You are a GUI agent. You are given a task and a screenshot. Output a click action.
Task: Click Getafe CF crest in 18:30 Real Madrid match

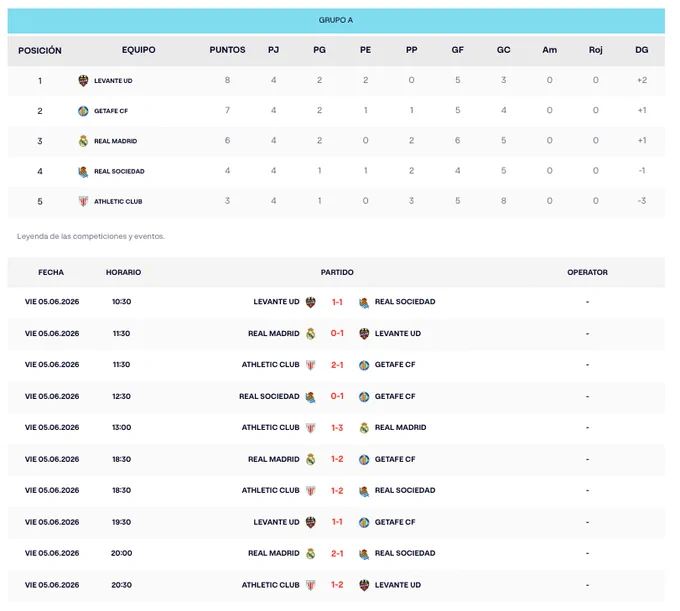click(x=364, y=460)
